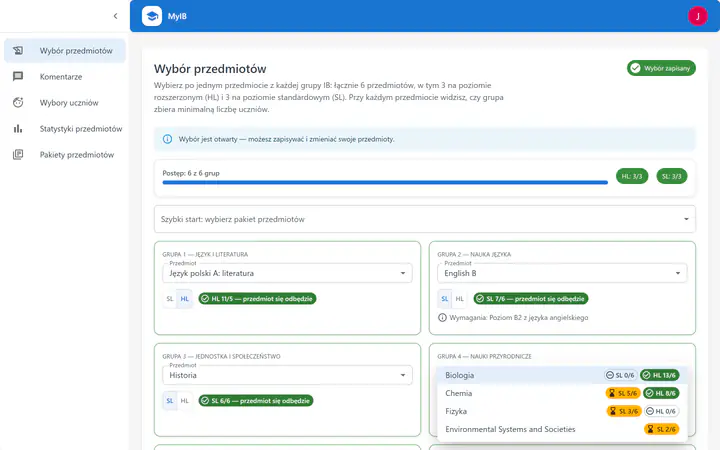Click the SL 7/6 przedmiot się odbędzie chip
The width and height of the screenshot is (720, 450).
530,298
